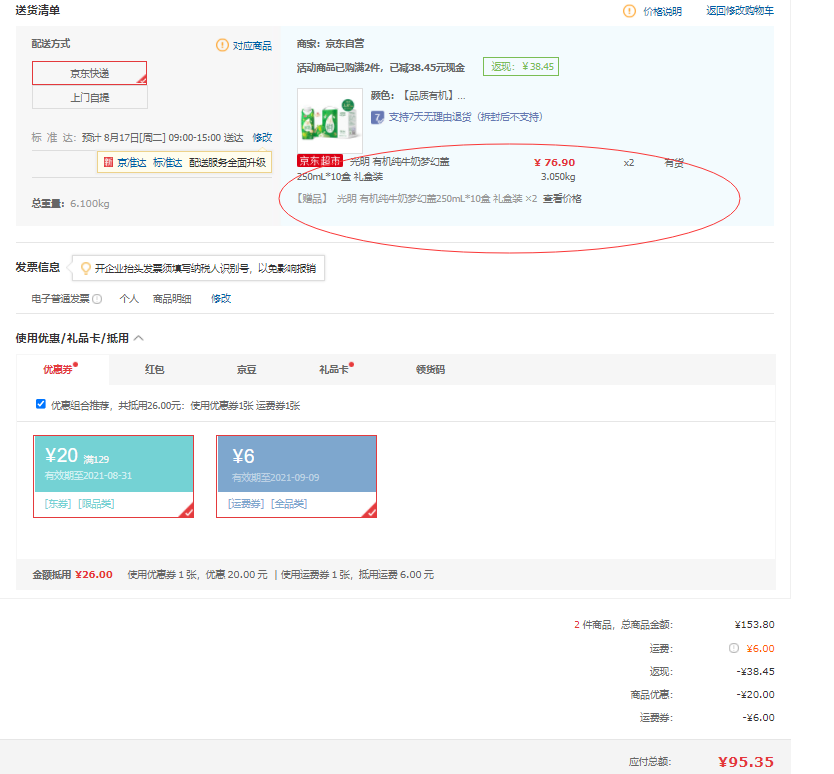Click the 返现 ¥38.45 green badge
The width and height of the screenshot is (834, 774).
521,66
